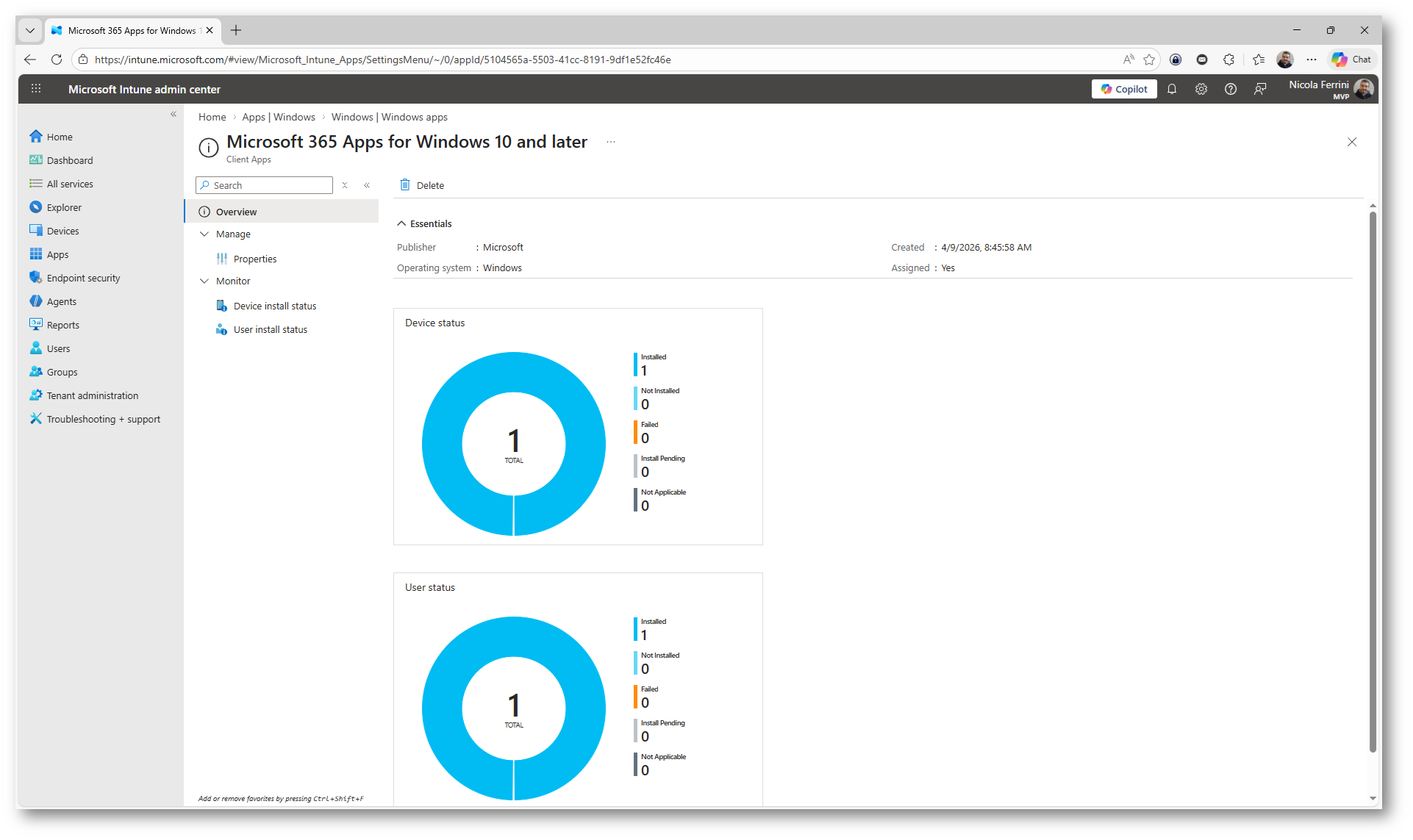Collapse the Monitor menu group
The height and width of the screenshot is (840, 1413).
[x=204, y=281]
